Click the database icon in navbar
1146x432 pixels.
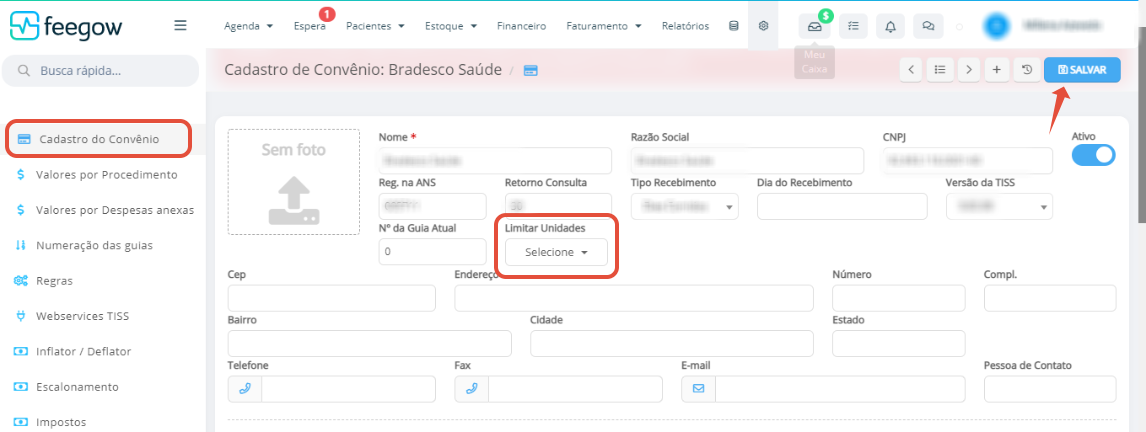pos(734,26)
